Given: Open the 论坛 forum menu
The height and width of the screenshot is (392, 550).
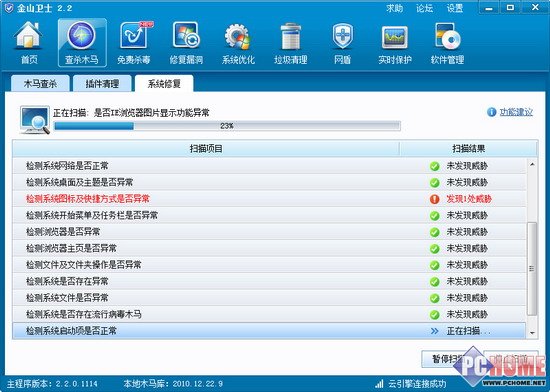Looking at the screenshot, I should click(x=424, y=8).
